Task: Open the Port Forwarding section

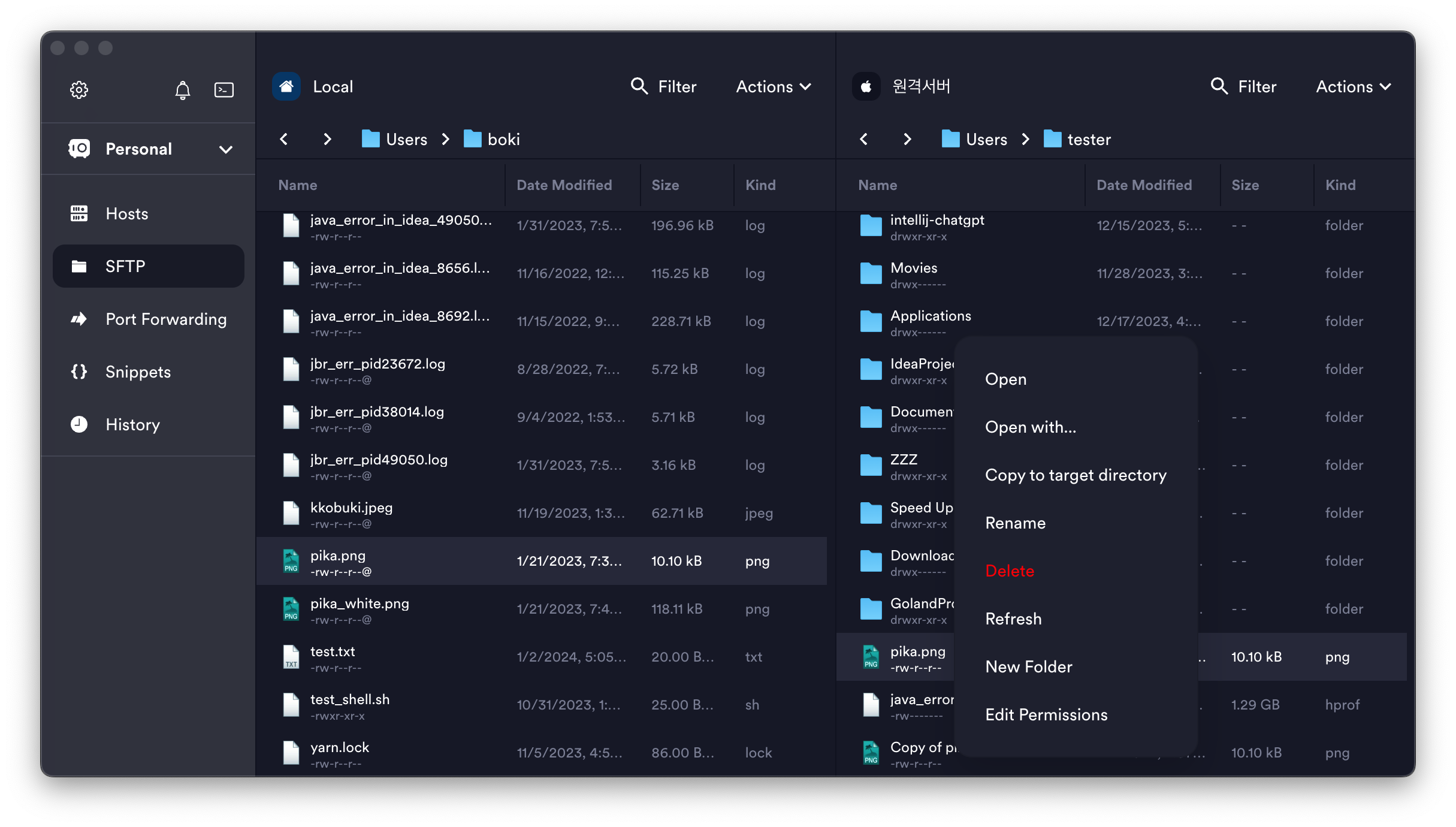Action: click(165, 319)
